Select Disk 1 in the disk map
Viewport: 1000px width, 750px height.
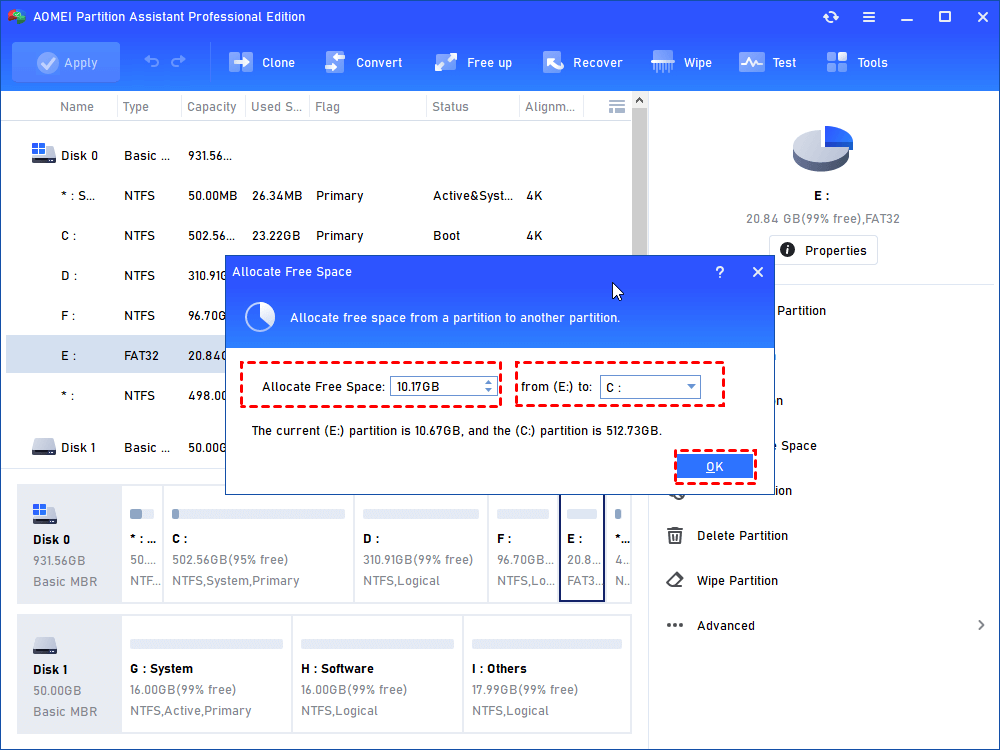[x=69, y=674]
